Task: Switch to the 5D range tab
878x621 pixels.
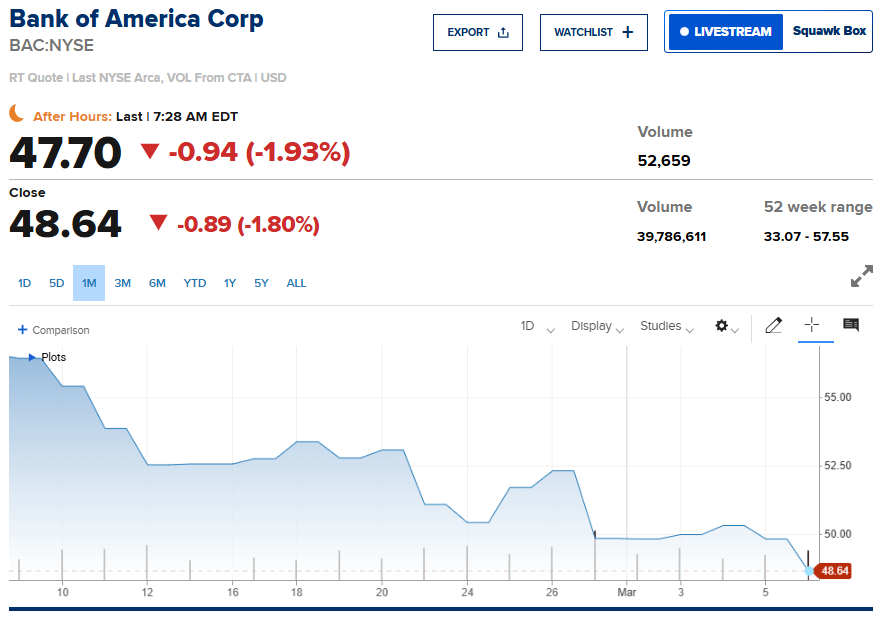Action: pyautogui.click(x=57, y=283)
